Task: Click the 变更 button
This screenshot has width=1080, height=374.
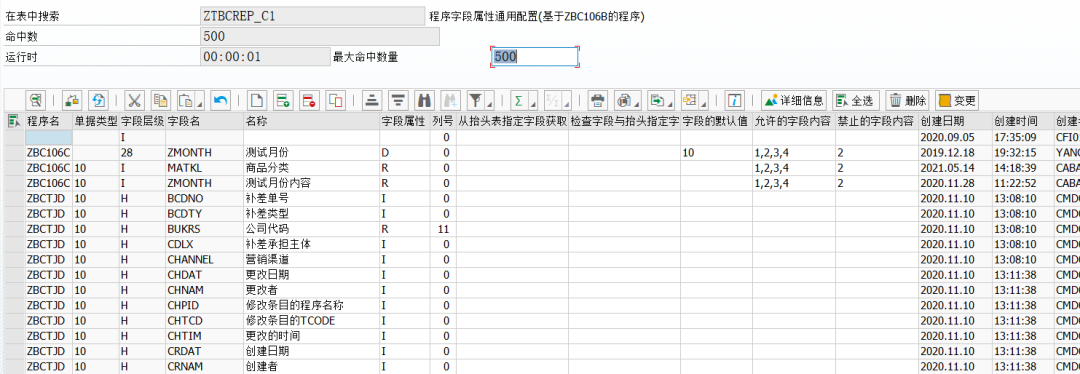Action: coord(957,101)
